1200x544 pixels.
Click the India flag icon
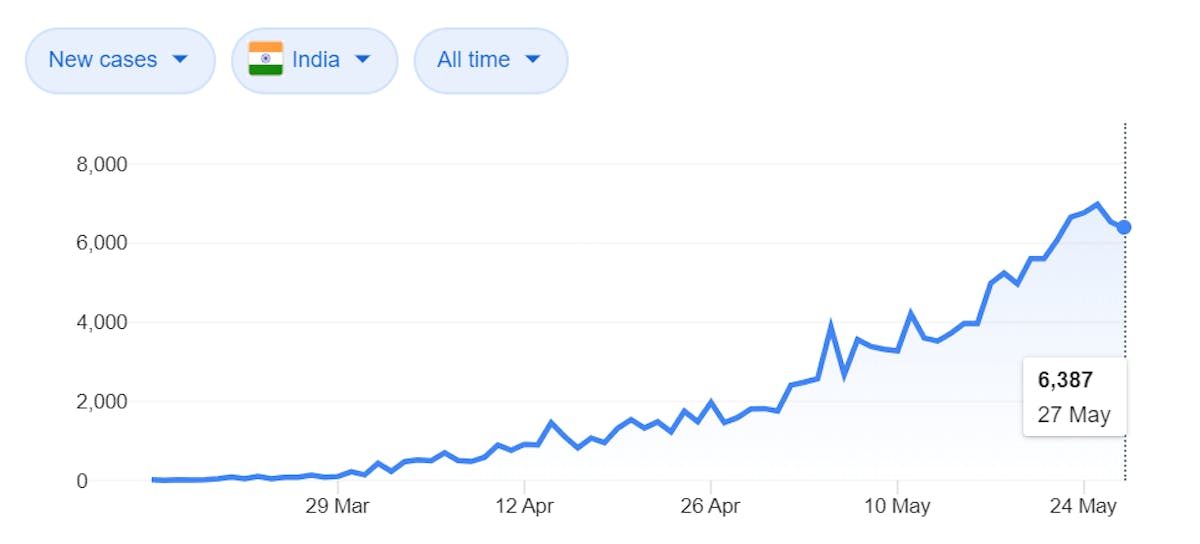[266, 59]
